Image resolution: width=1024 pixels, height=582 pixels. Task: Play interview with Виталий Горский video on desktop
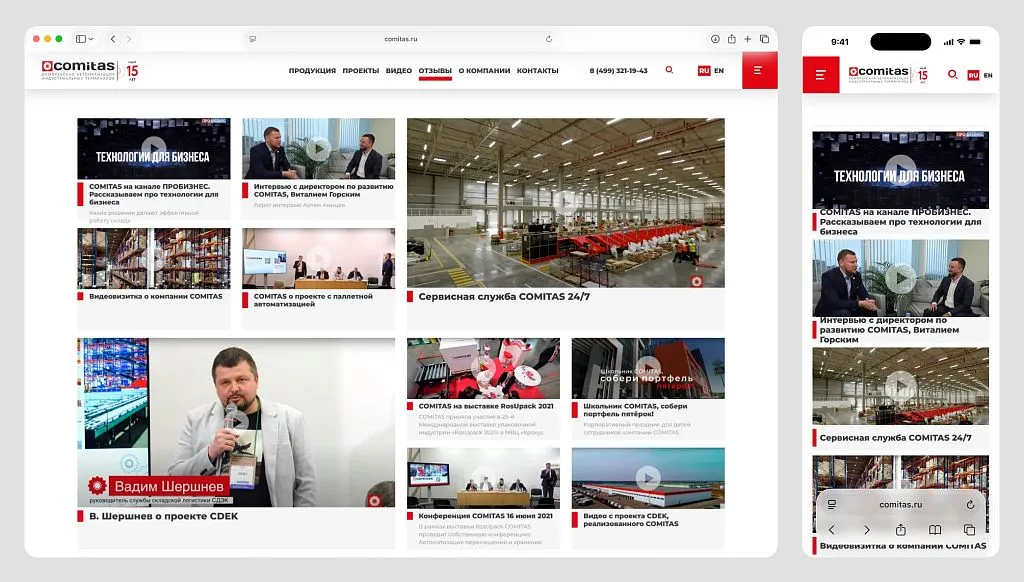tap(318, 148)
